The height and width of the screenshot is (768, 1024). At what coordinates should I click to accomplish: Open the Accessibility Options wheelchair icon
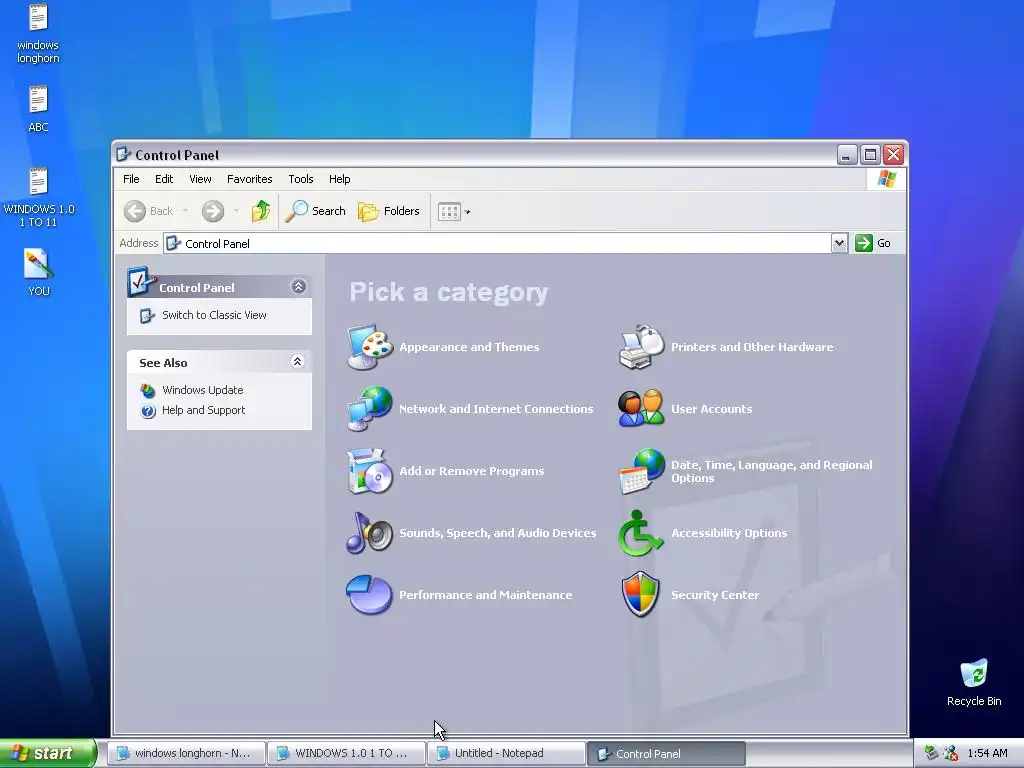pos(641,533)
